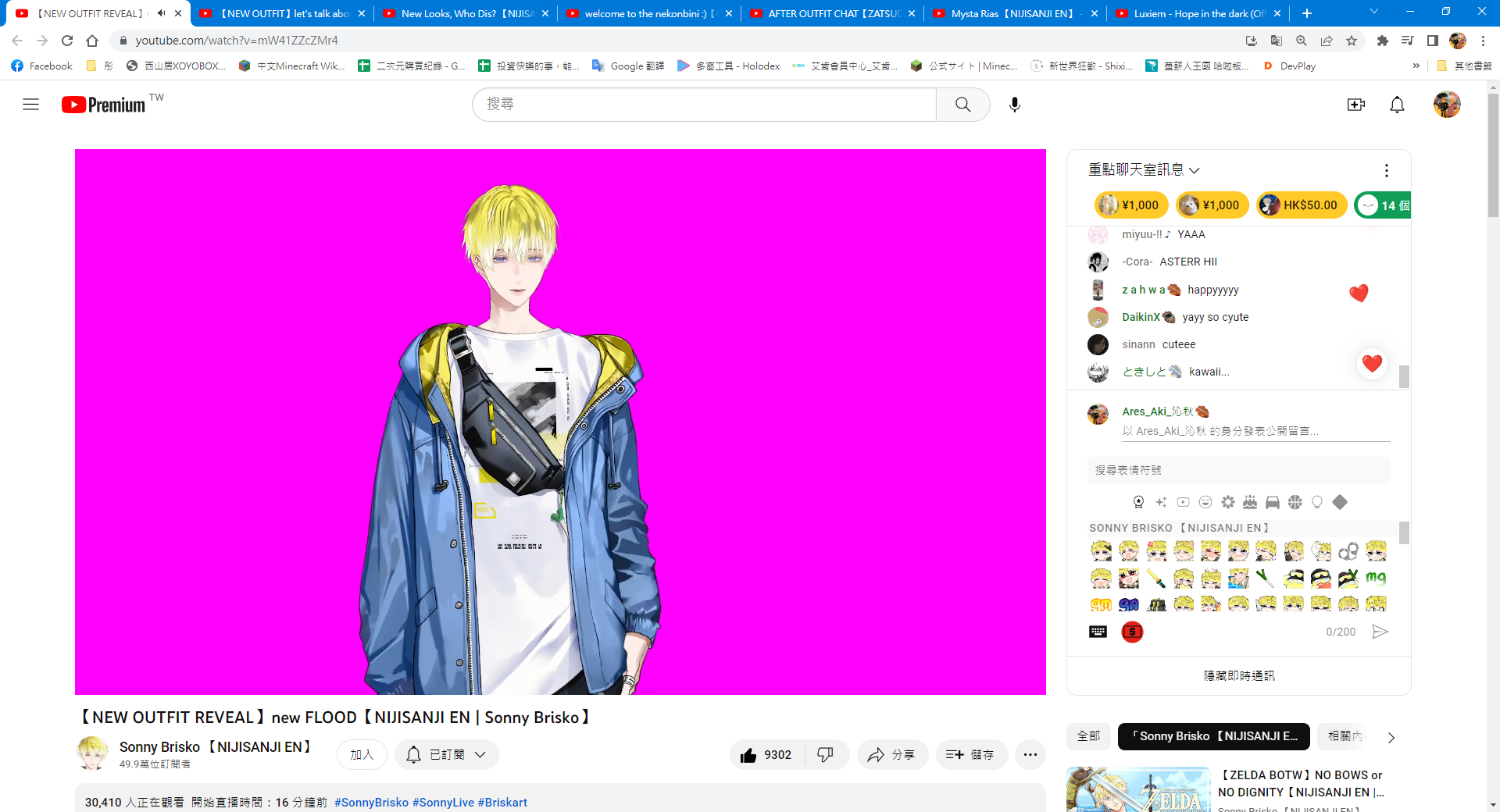Insert the yellow sword member emoji
Viewport: 1500px width, 812px height.
pos(1156,579)
